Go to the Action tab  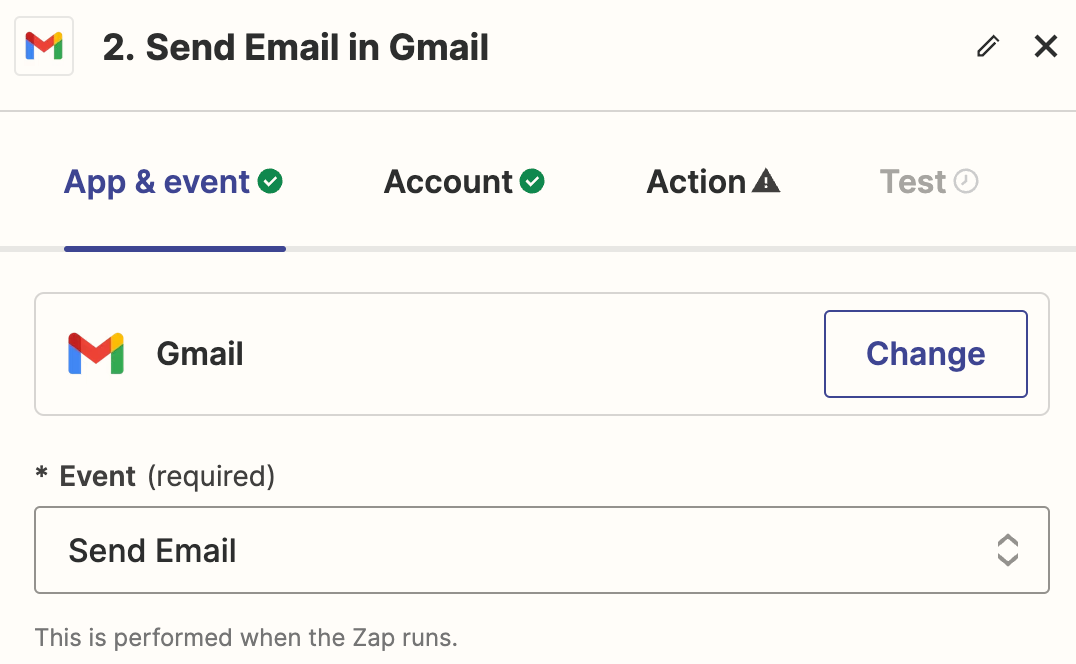click(x=697, y=182)
